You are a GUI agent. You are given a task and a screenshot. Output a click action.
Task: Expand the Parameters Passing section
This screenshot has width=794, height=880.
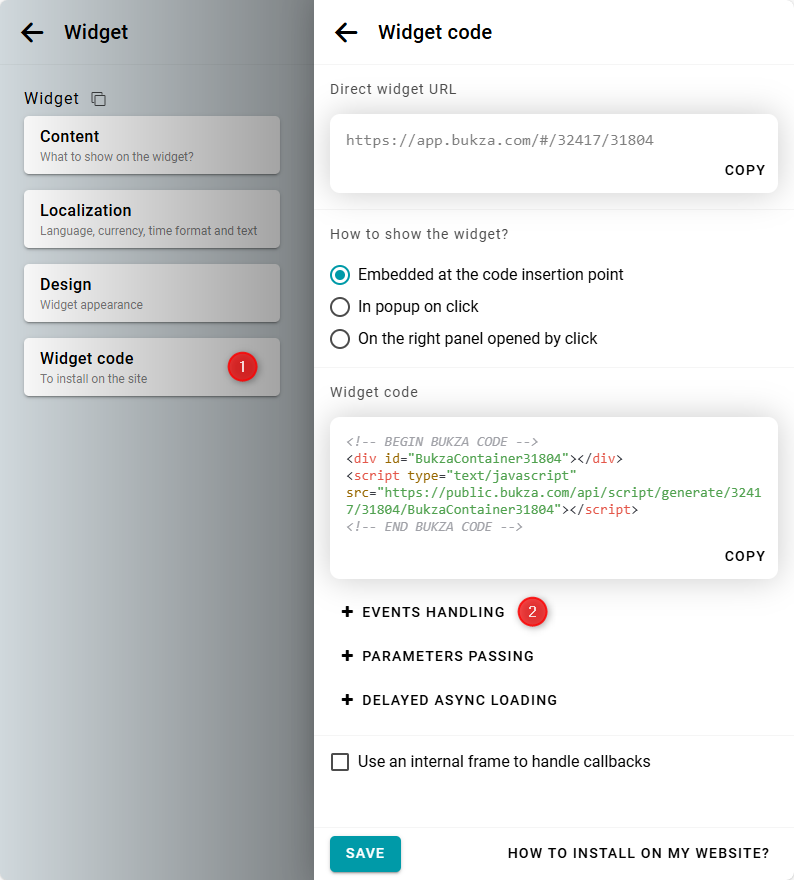click(447, 656)
